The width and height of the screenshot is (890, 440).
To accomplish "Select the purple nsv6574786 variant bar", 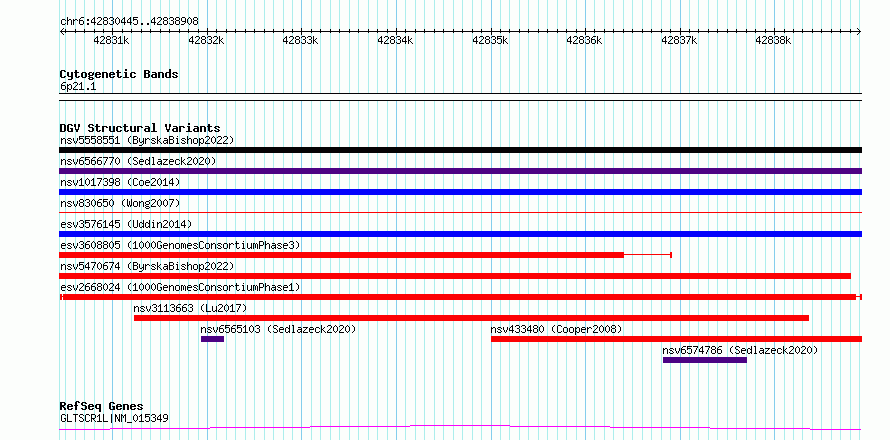I will pos(705,360).
